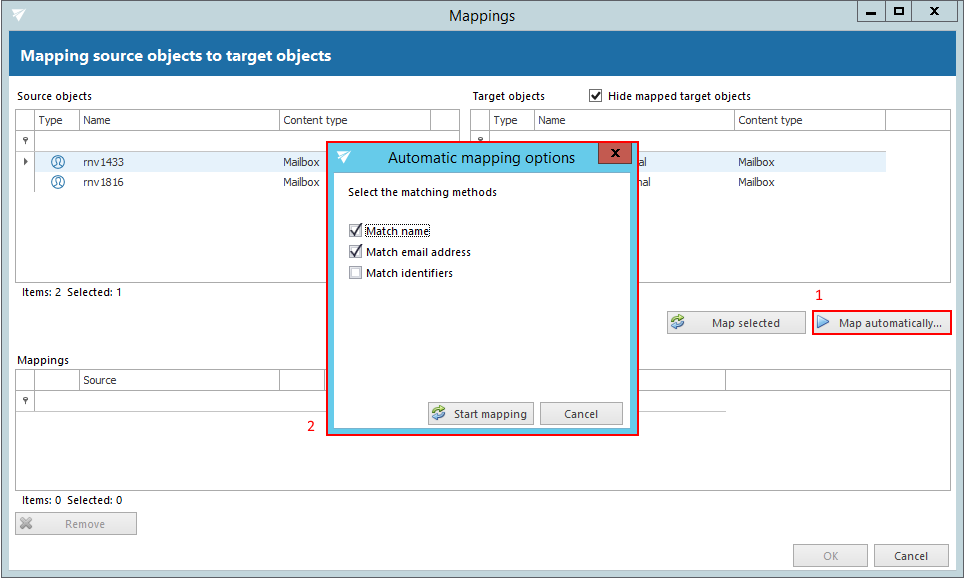Viewport: 964px width, 579px height.
Task: Sort by Name column in Source objects
Action: (178, 120)
